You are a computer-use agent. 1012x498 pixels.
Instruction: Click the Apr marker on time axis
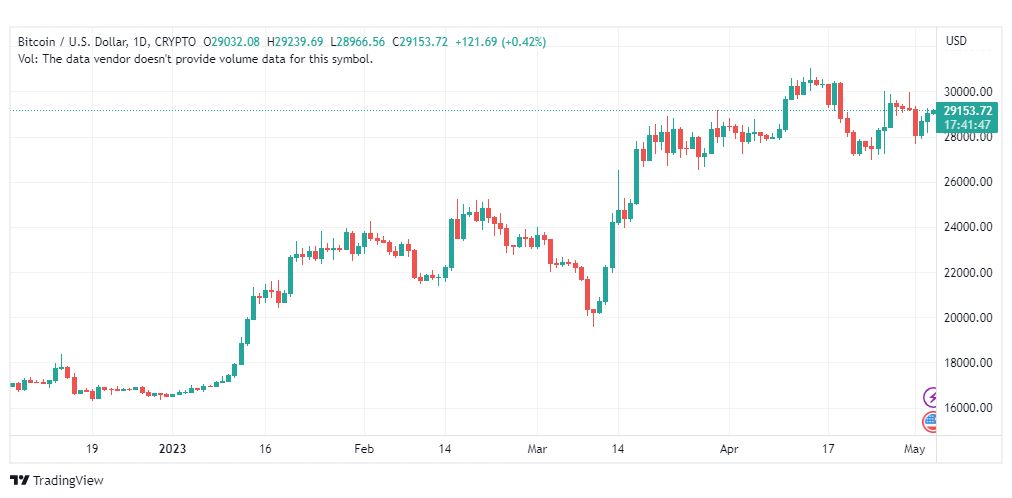[728, 449]
